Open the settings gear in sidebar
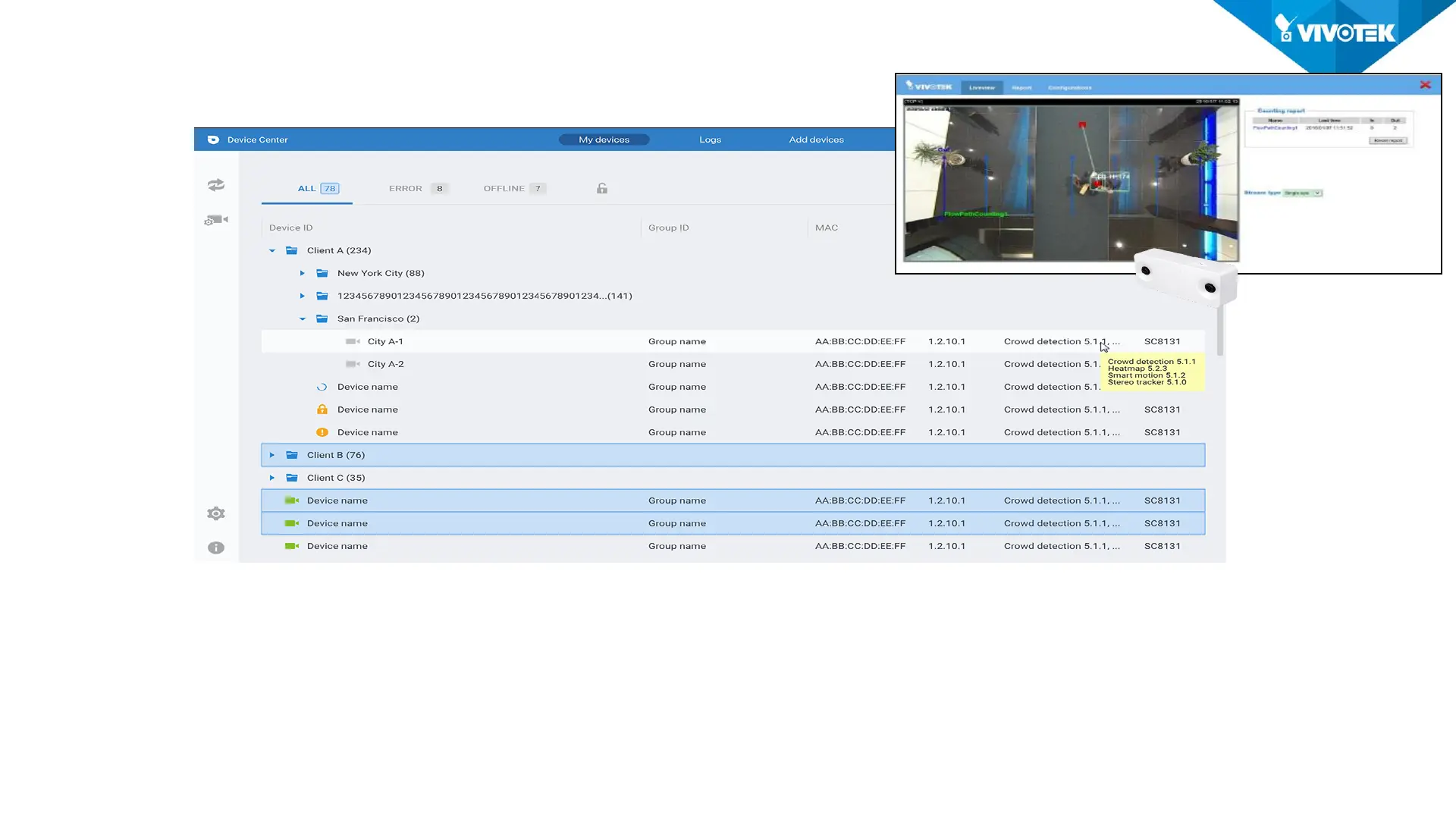Image resolution: width=1456 pixels, height=819 pixels. 216,514
